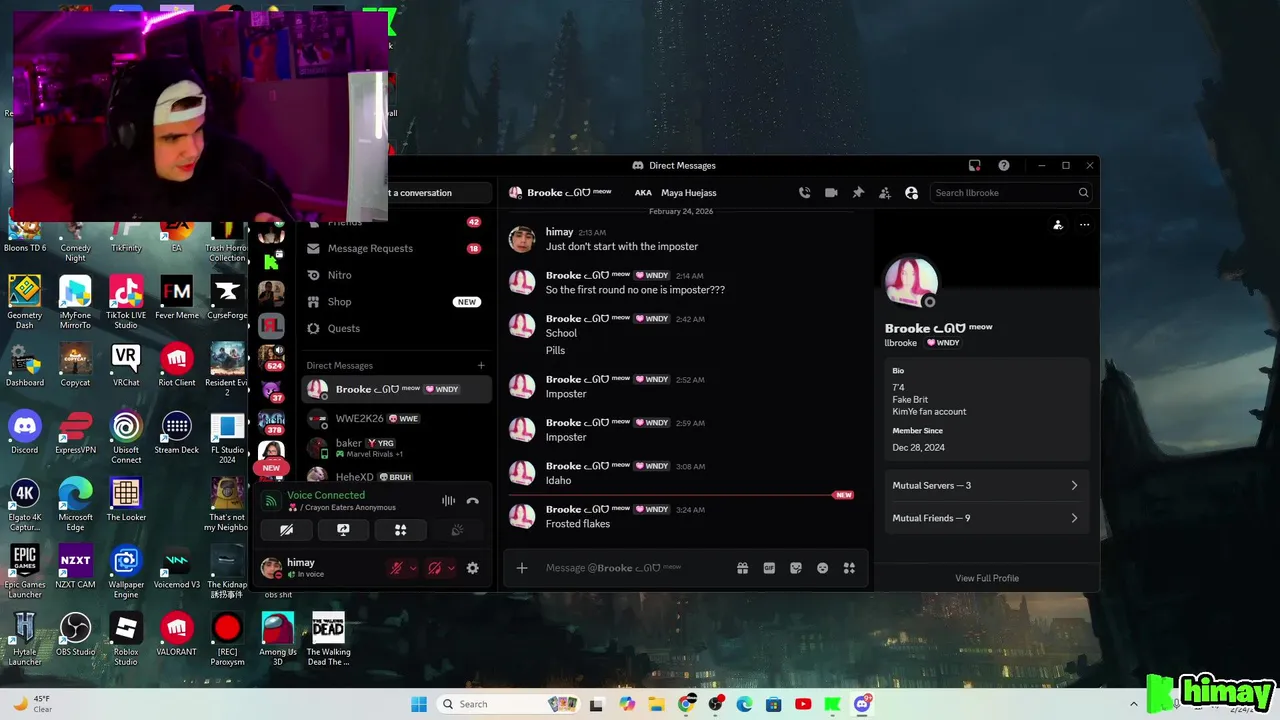Image resolution: width=1280 pixels, height=720 pixels.
Task: Open the GIF picker
Action: pyautogui.click(x=769, y=568)
